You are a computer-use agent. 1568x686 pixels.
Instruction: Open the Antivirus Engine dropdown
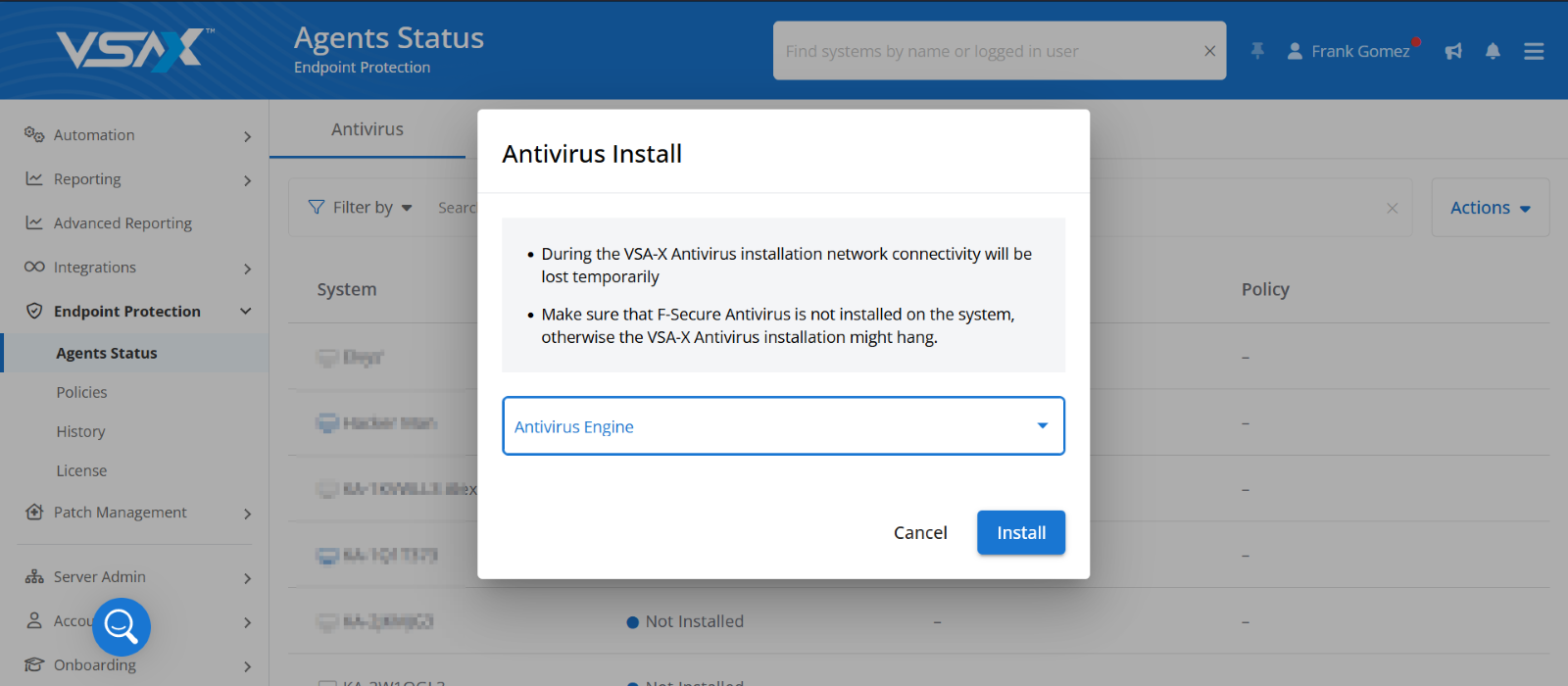click(783, 425)
